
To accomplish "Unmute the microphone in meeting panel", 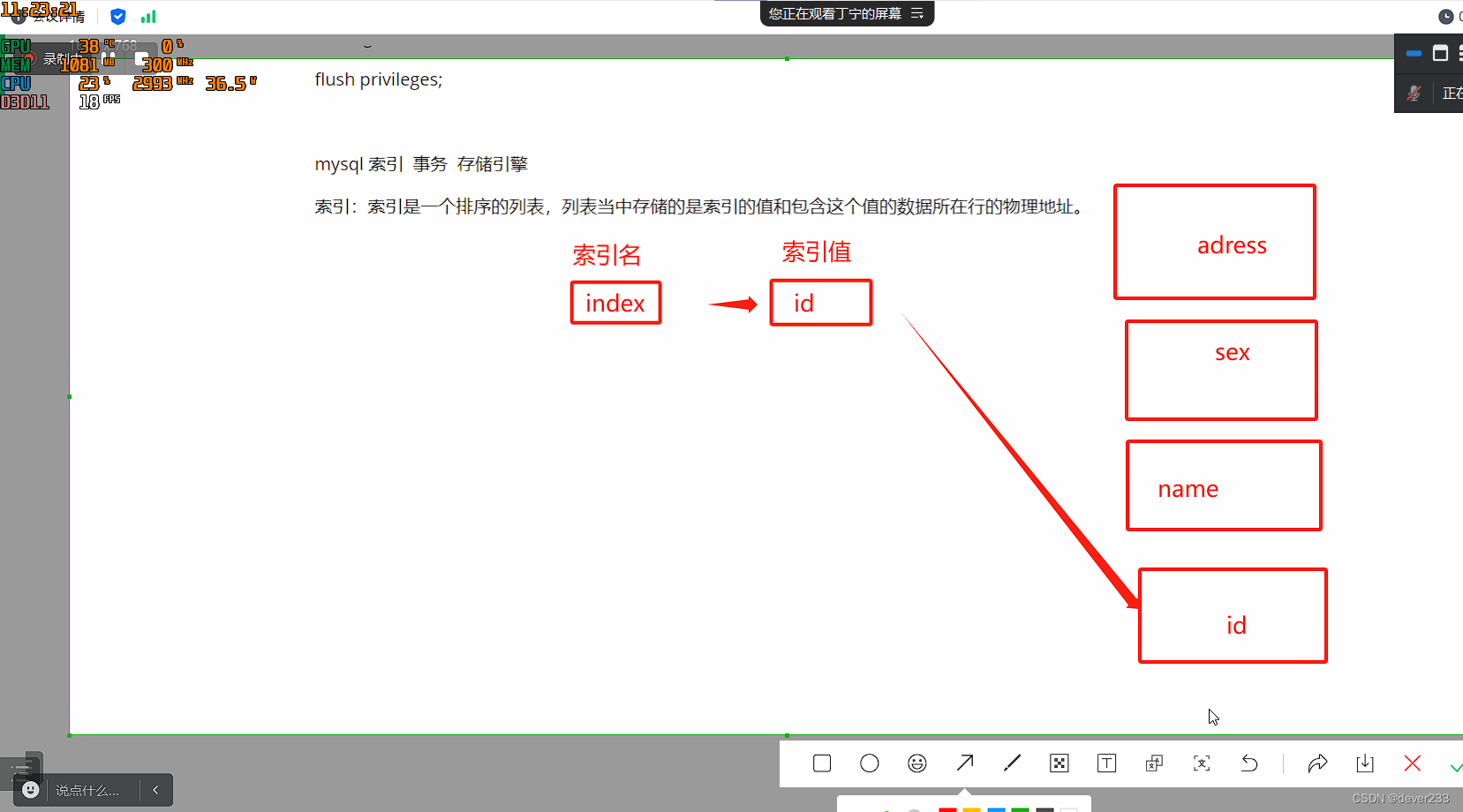I will coord(1414,93).
